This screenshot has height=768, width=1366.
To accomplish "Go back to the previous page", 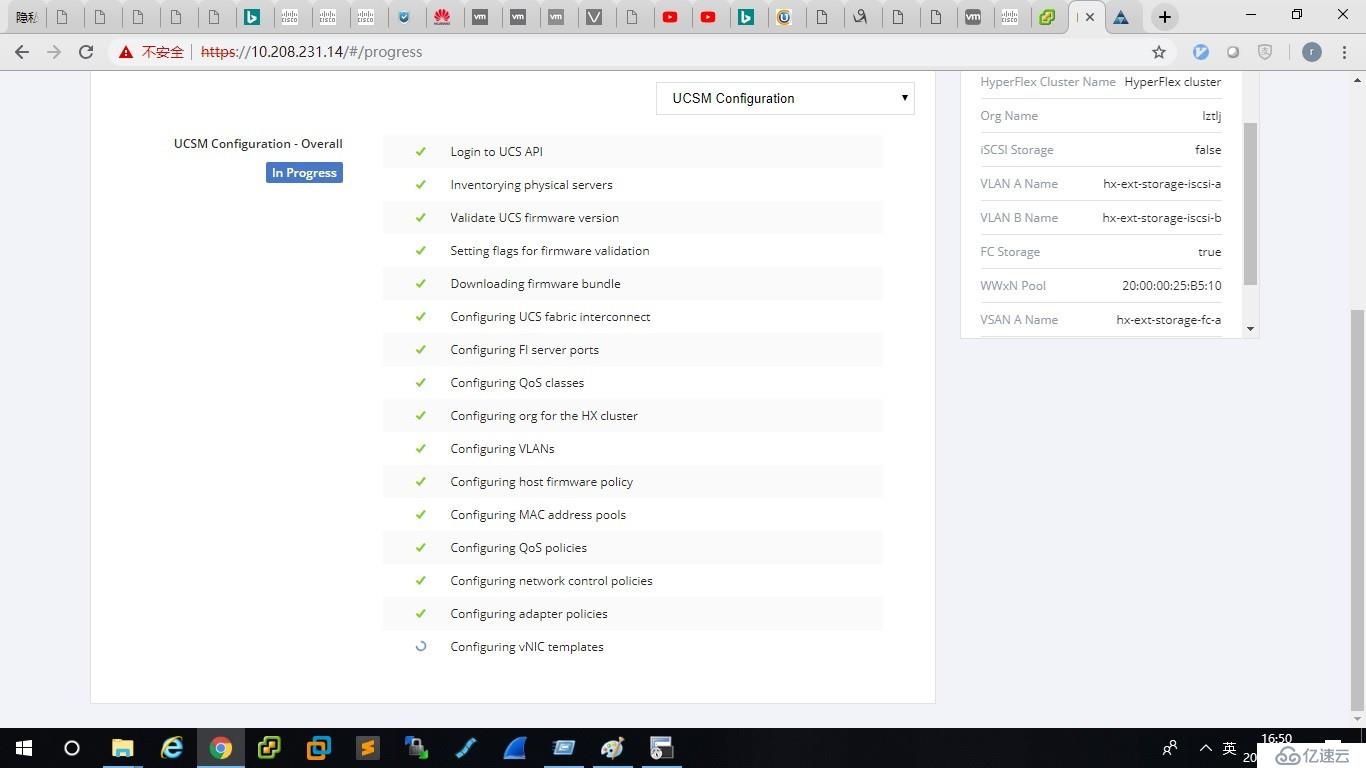I will (x=22, y=52).
